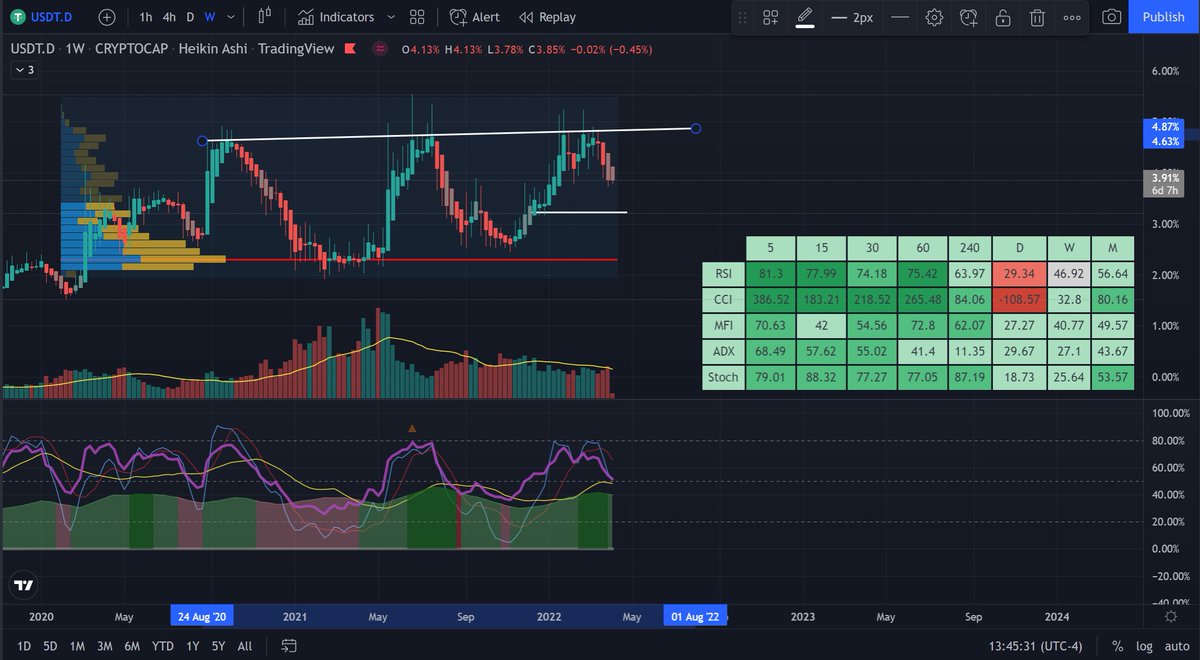
Task: Click the 01 Aug '22 time axis label
Action: [697, 616]
